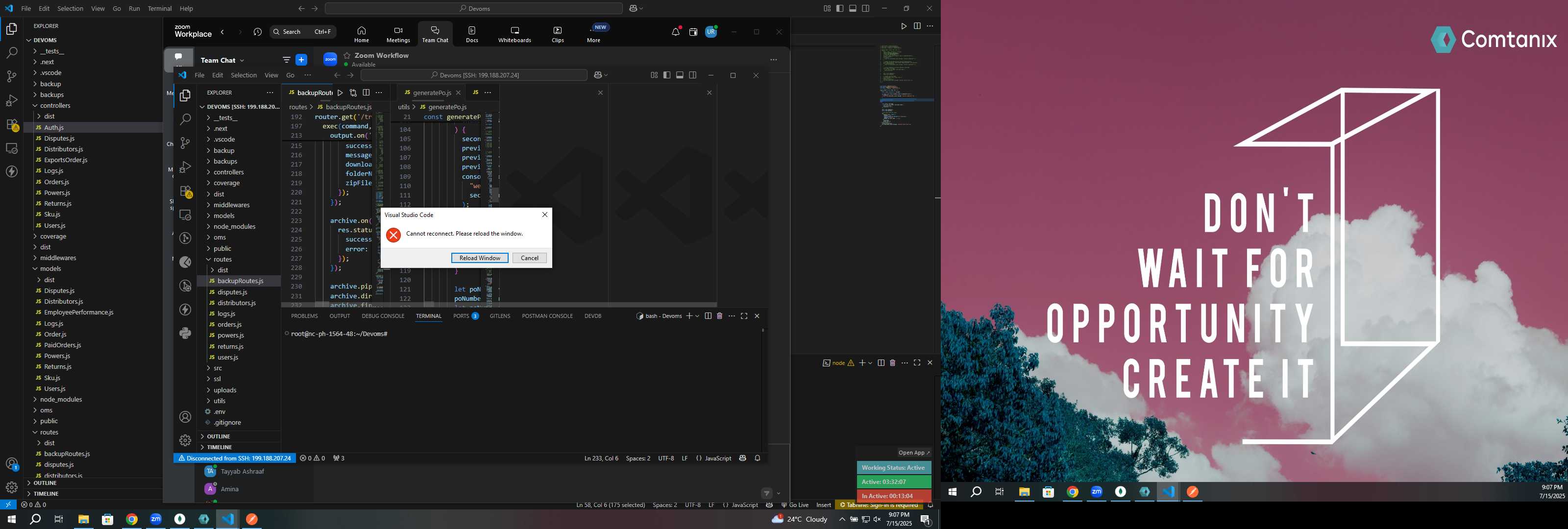
Task: Maximize the terminal panel size in front window
Action: [744, 316]
